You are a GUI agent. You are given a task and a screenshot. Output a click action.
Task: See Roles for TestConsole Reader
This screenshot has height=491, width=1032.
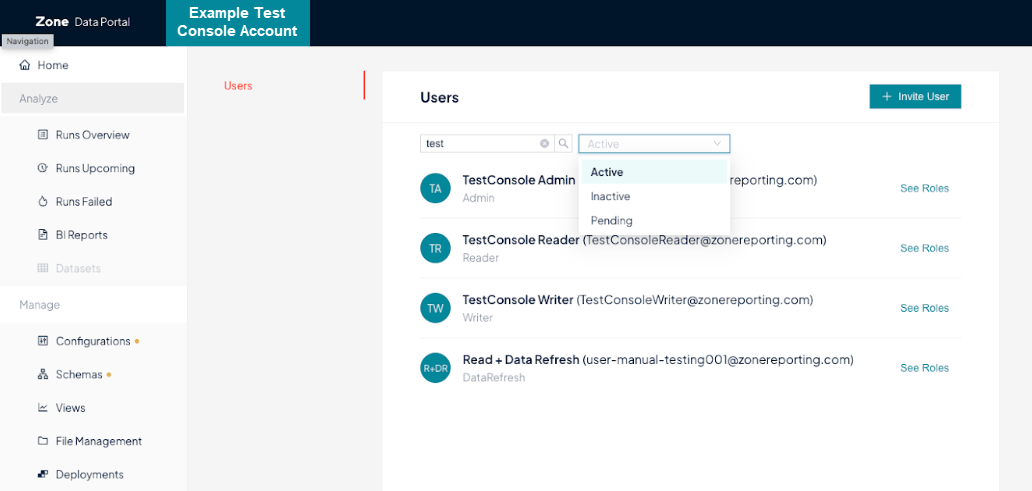point(924,248)
